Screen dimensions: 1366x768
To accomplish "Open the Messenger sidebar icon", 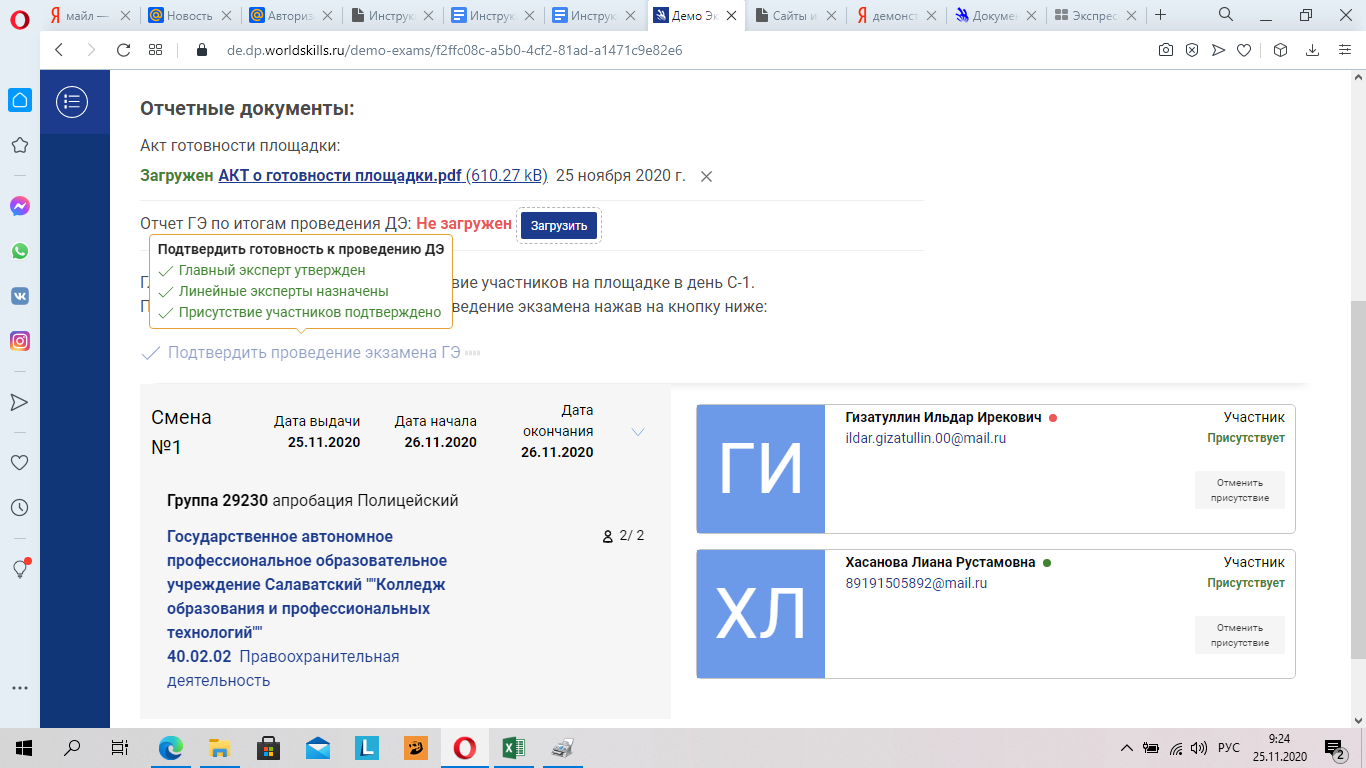I will [x=19, y=206].
